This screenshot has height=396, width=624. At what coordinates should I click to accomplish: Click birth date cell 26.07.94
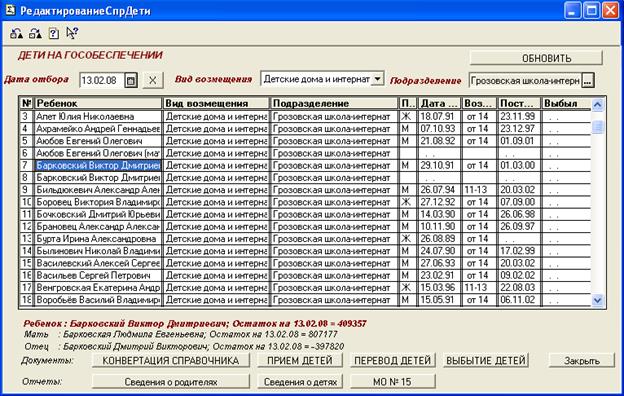439,190
